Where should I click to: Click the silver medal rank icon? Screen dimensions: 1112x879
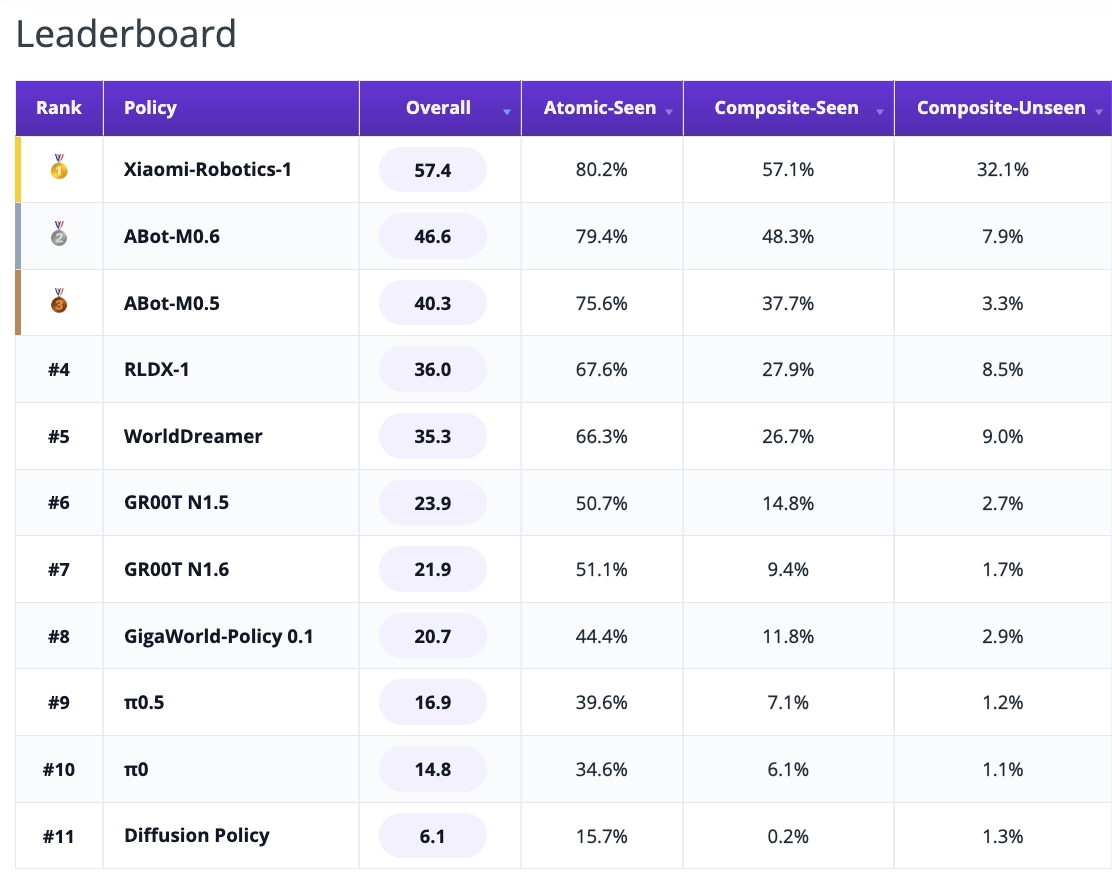(59, 234)
